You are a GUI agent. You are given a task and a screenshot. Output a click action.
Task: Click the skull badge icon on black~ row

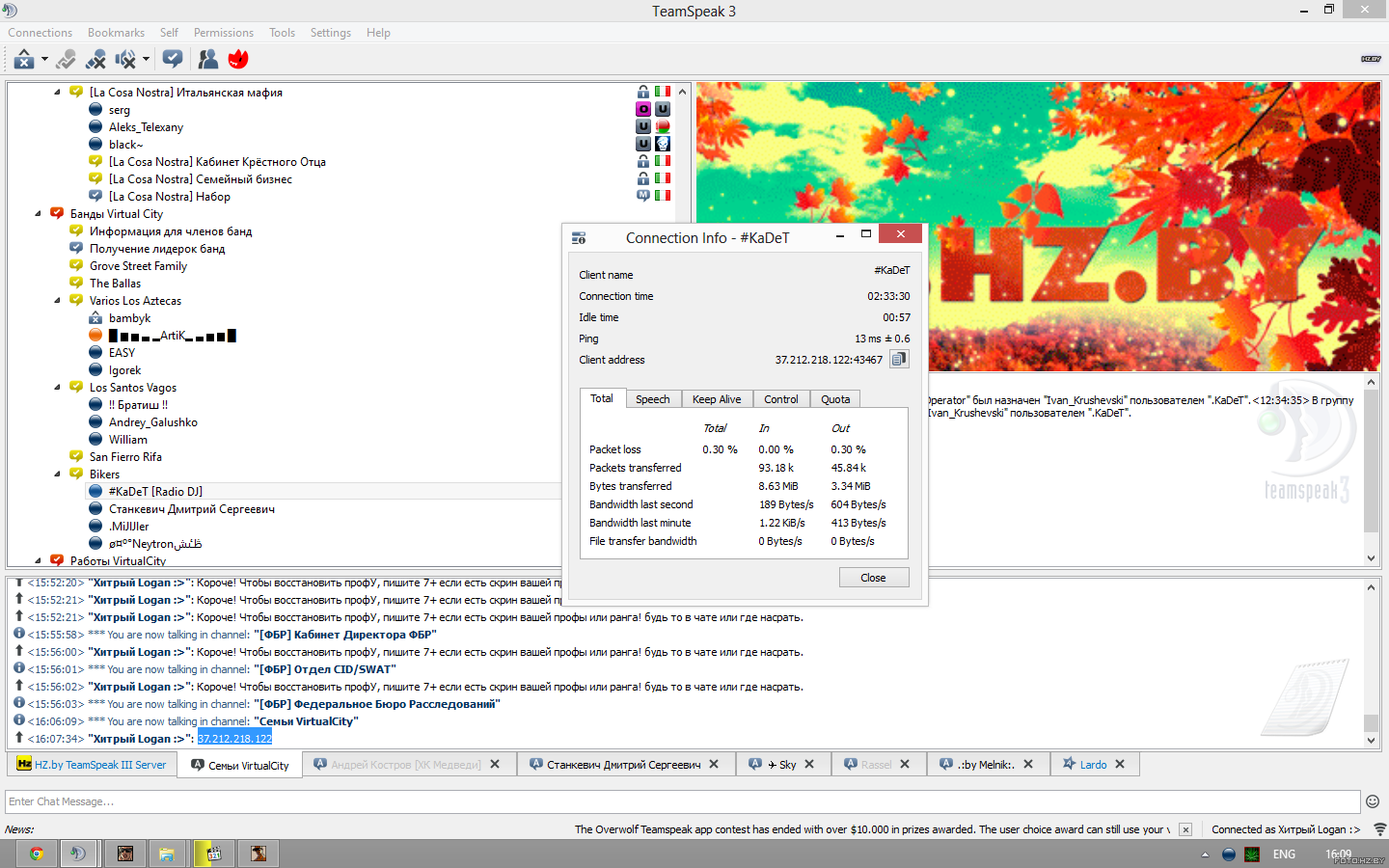(663, 144)
